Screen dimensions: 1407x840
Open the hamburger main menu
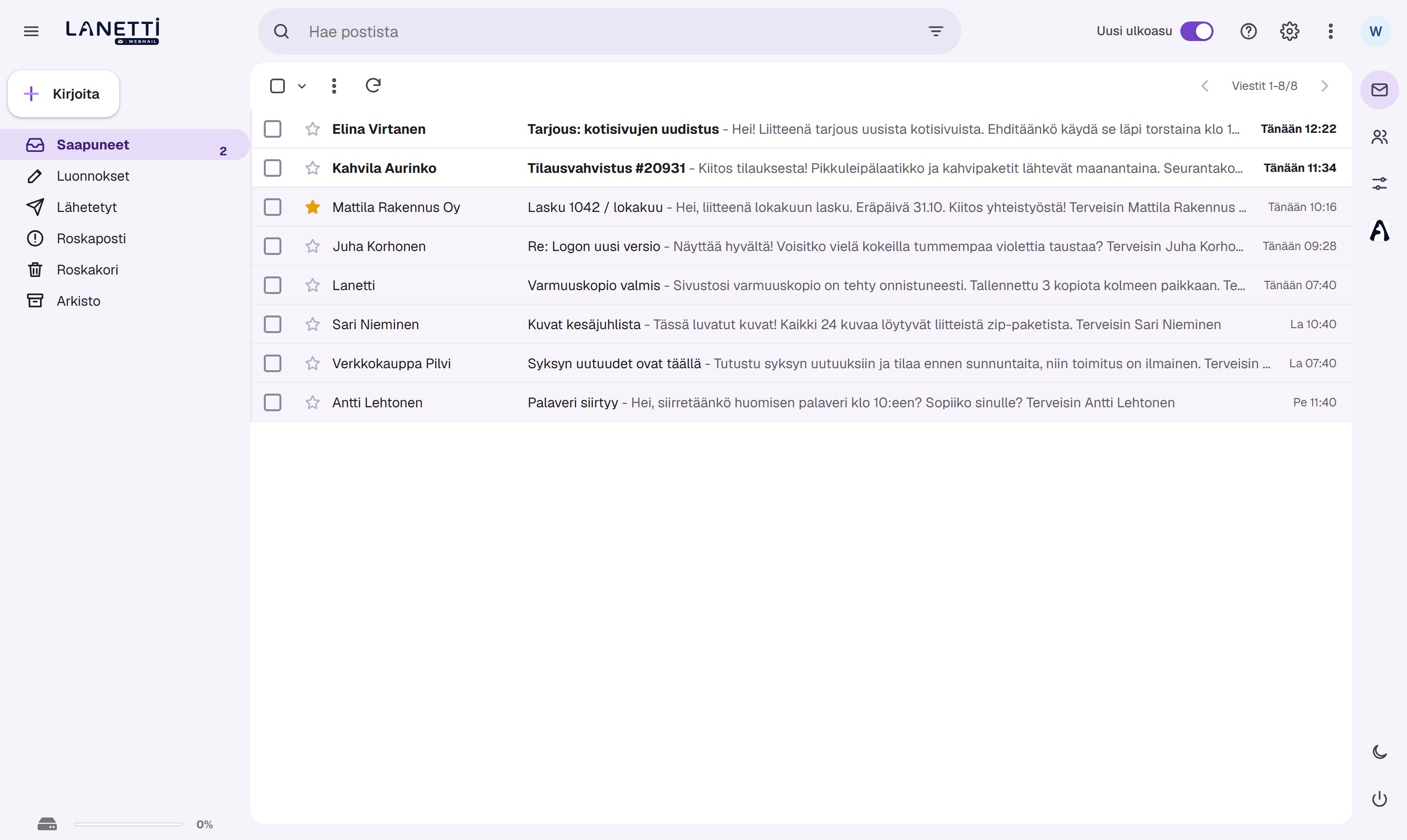click(31, 31)
